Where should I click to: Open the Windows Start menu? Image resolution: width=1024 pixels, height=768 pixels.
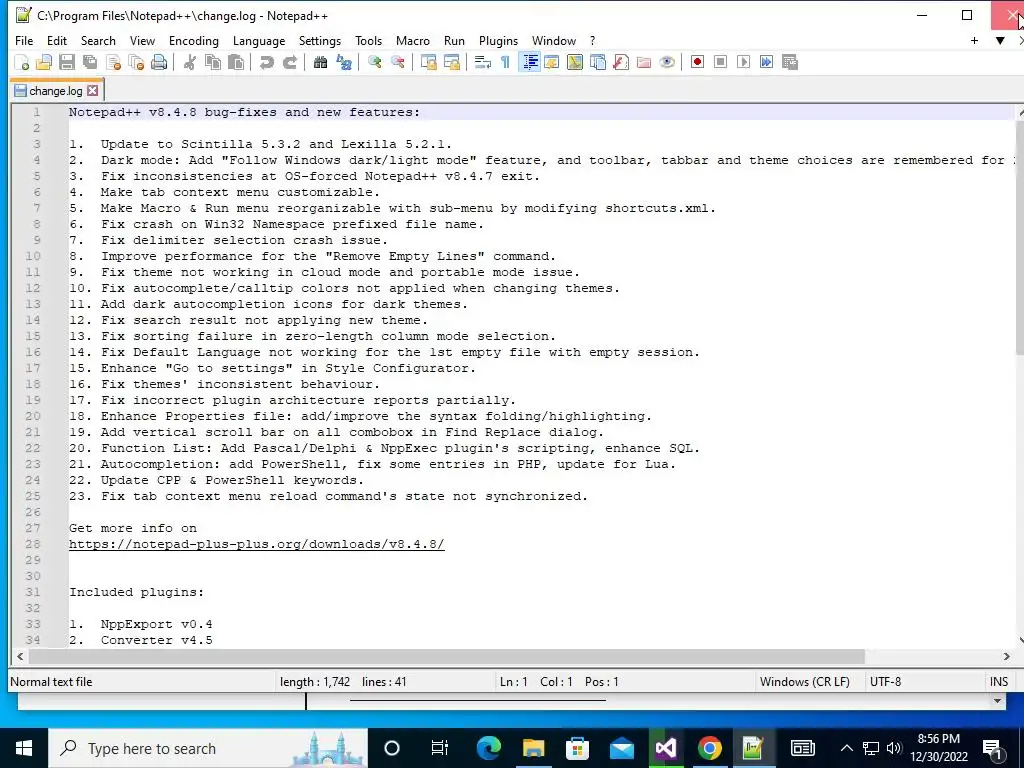pos(24,748)
